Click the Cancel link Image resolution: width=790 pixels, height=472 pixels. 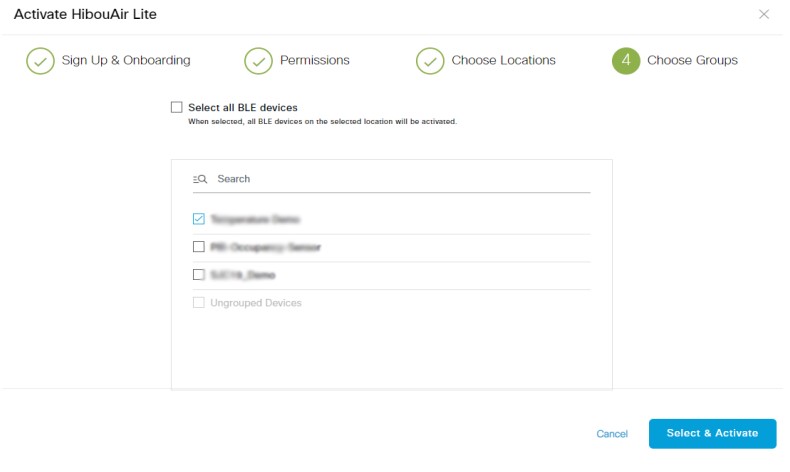(x=612, y=434)
